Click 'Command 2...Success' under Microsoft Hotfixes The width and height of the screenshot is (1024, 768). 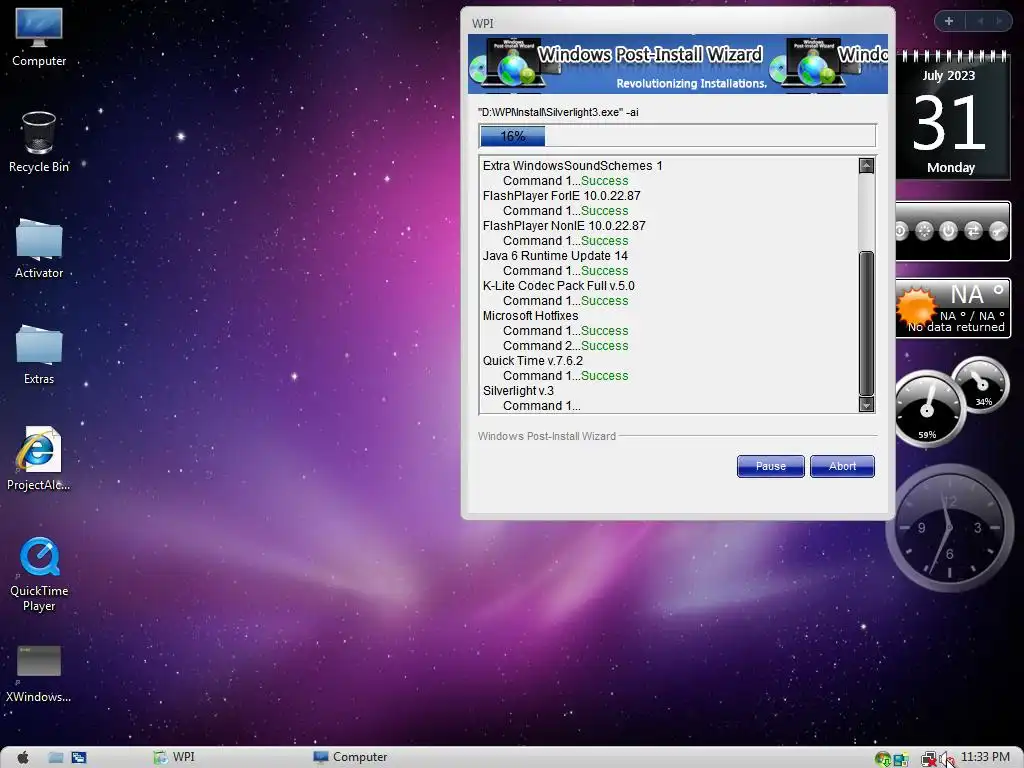[565, 346]
